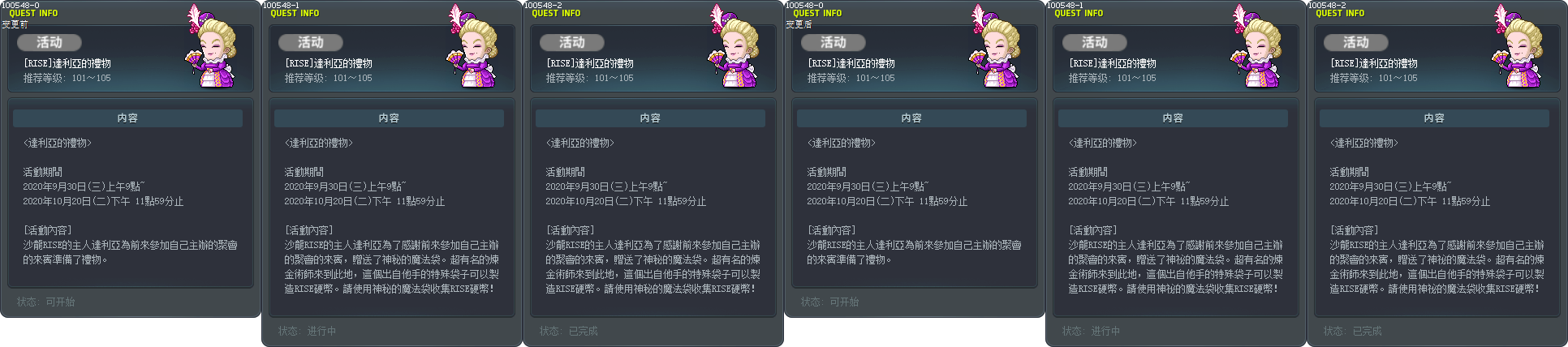1568x347 pixels.
Task: Click the quest name [RISE]達利亞的禮物 in the 变更后 panel
Action: [851, 63]
